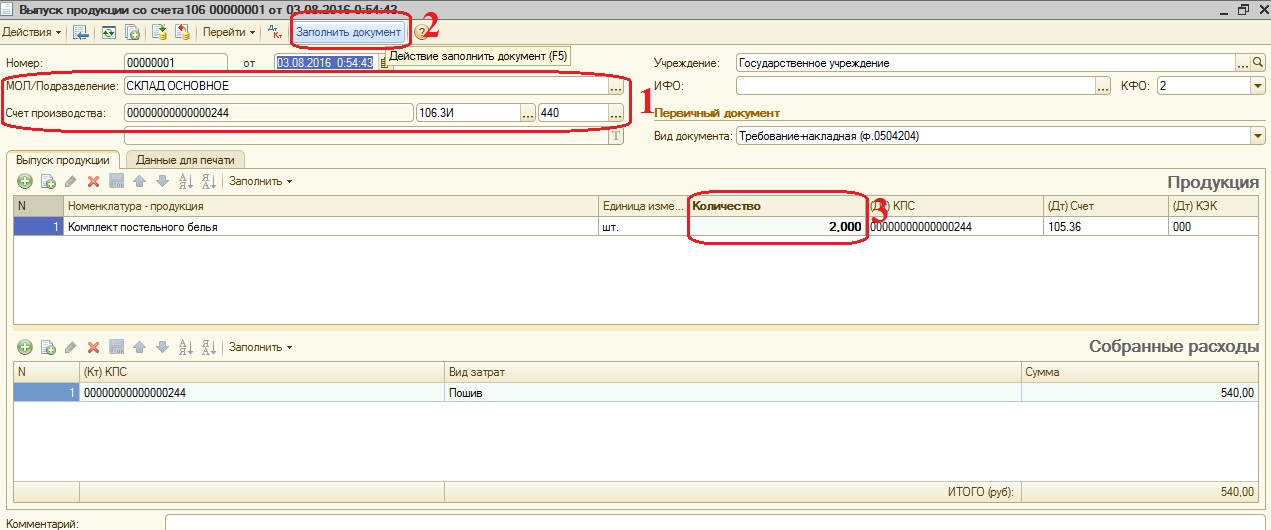Expand the КФО dropdown

(1258, 87)
